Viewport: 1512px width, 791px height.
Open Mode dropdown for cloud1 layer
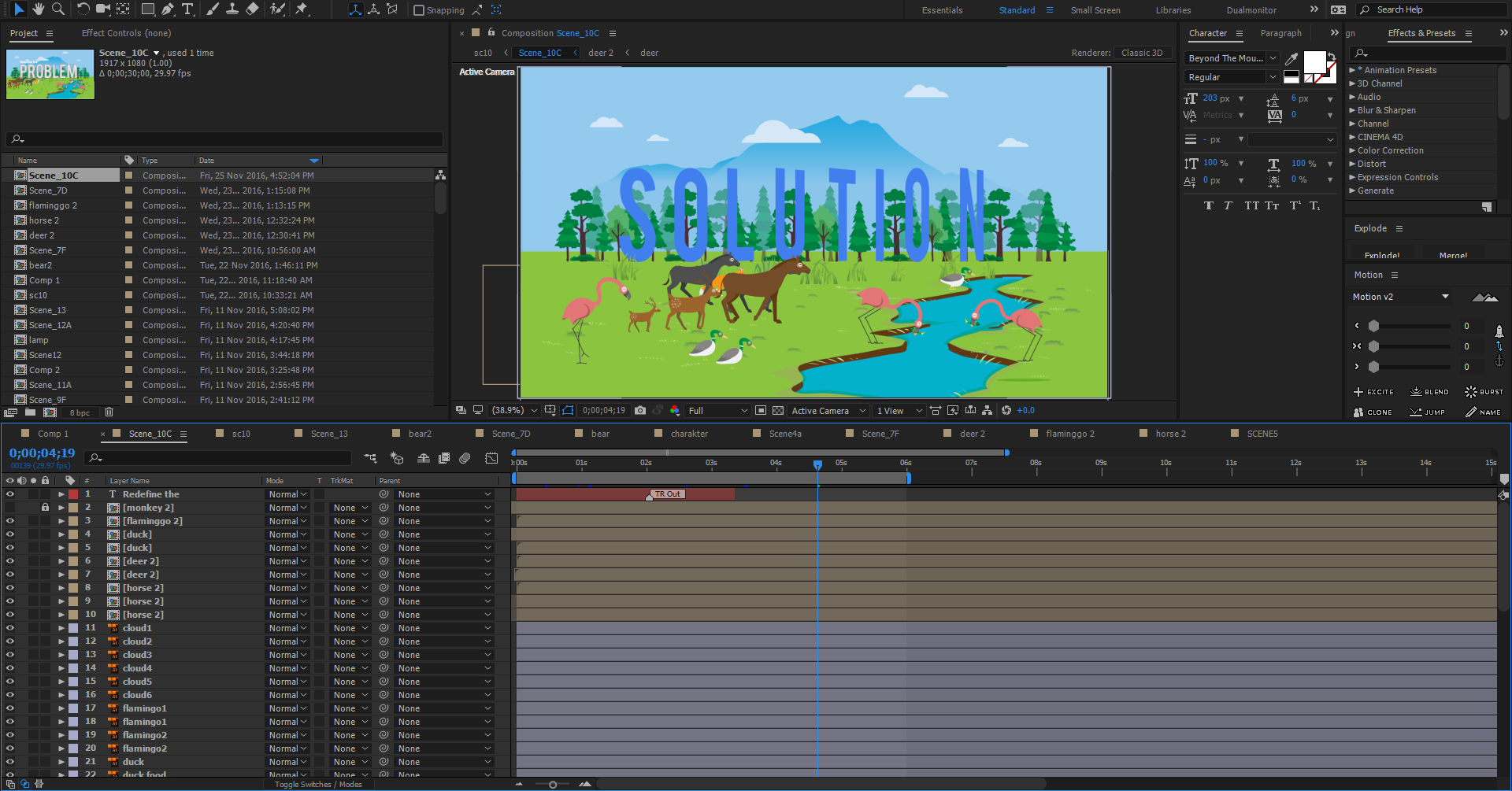tap(287, 628)
